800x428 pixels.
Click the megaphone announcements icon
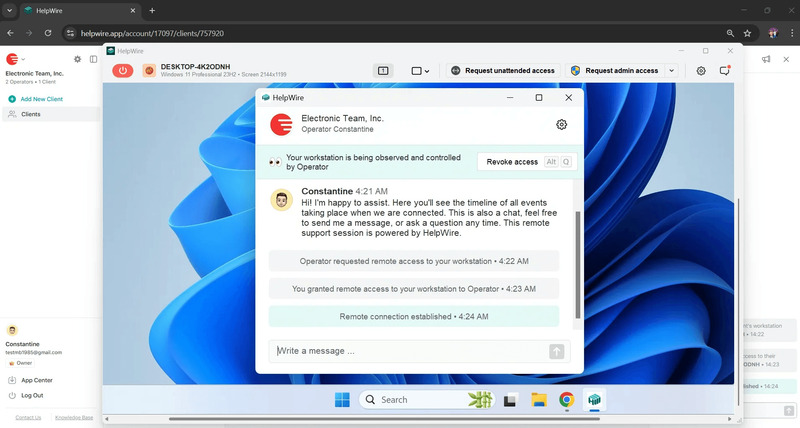coord(766,59)
